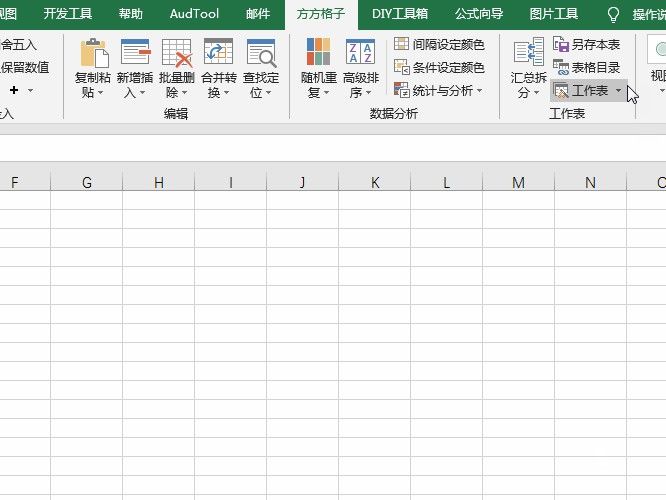Click the 保留数值 button
The width and height of the screenshot is (666, 500).
tap(25, 67)
